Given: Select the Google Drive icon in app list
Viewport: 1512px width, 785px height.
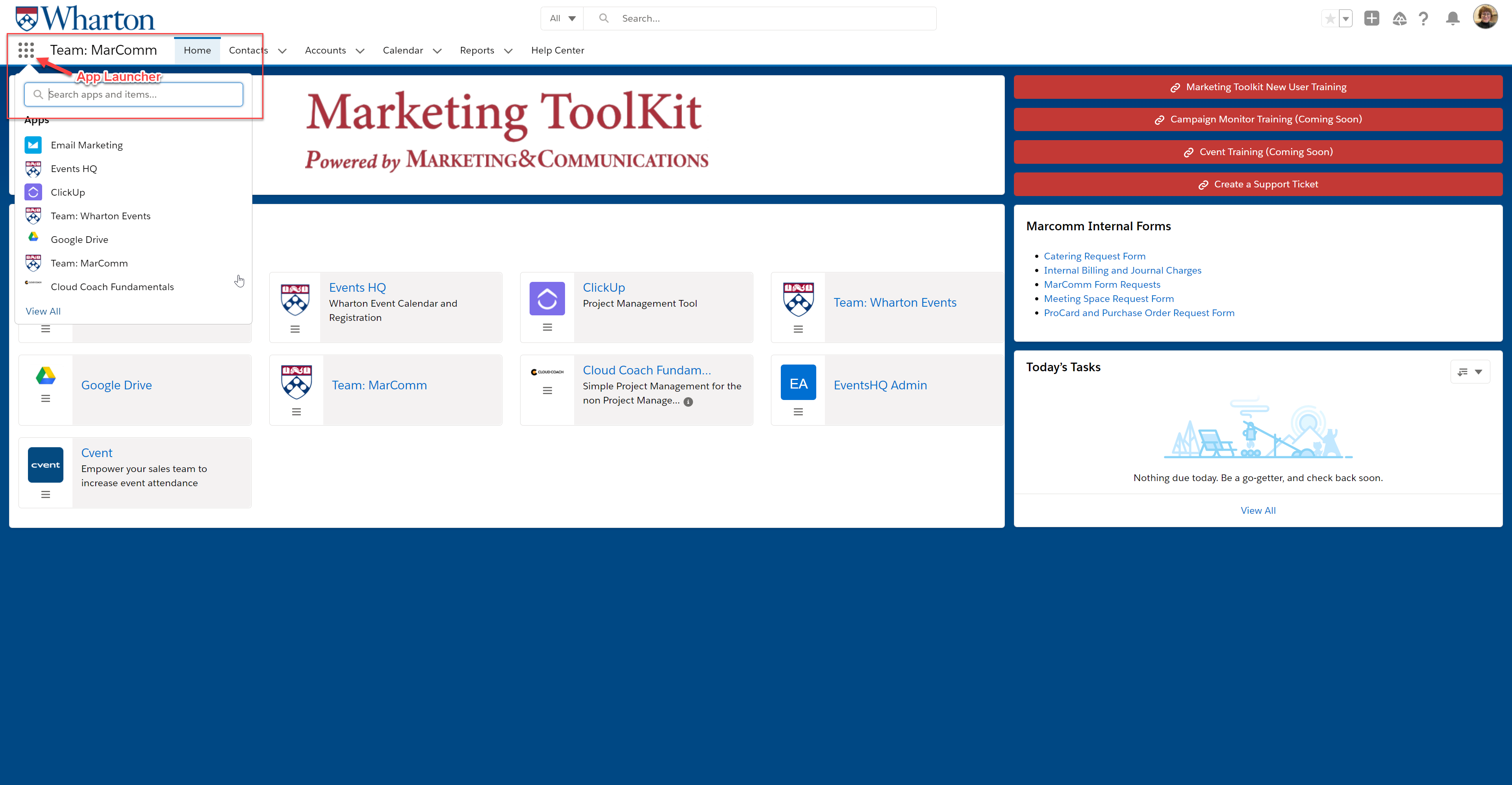Looking at the screenshot, I should pyautogui.click(x=33, y=237).
